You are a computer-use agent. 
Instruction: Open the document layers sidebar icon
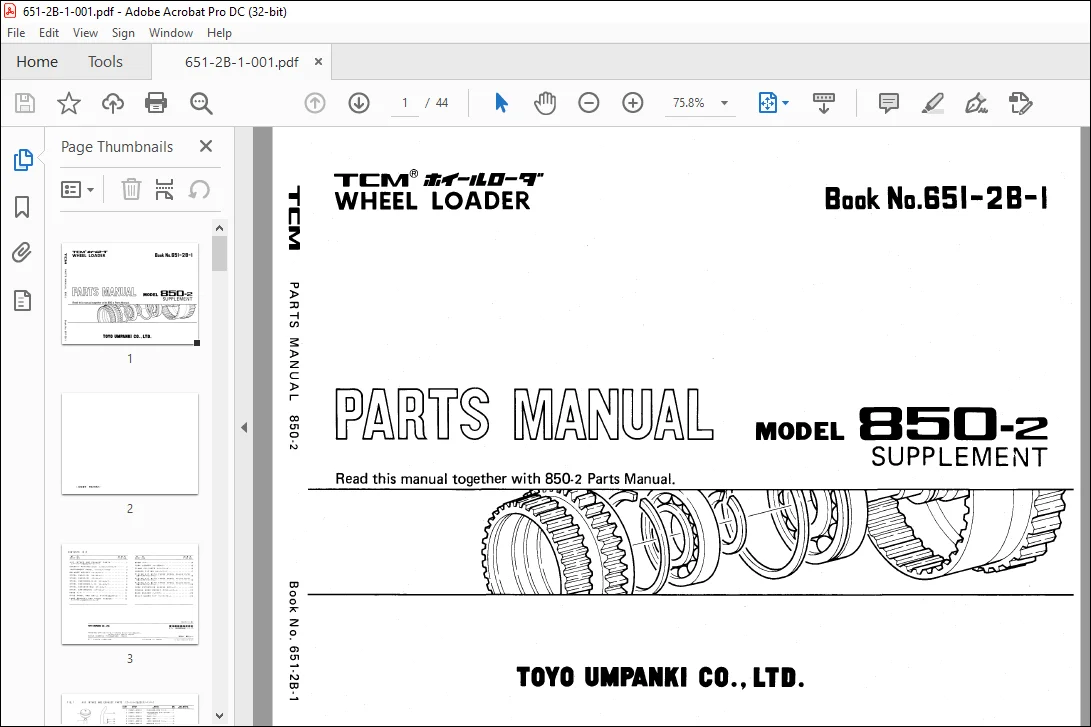coord(22,301)
